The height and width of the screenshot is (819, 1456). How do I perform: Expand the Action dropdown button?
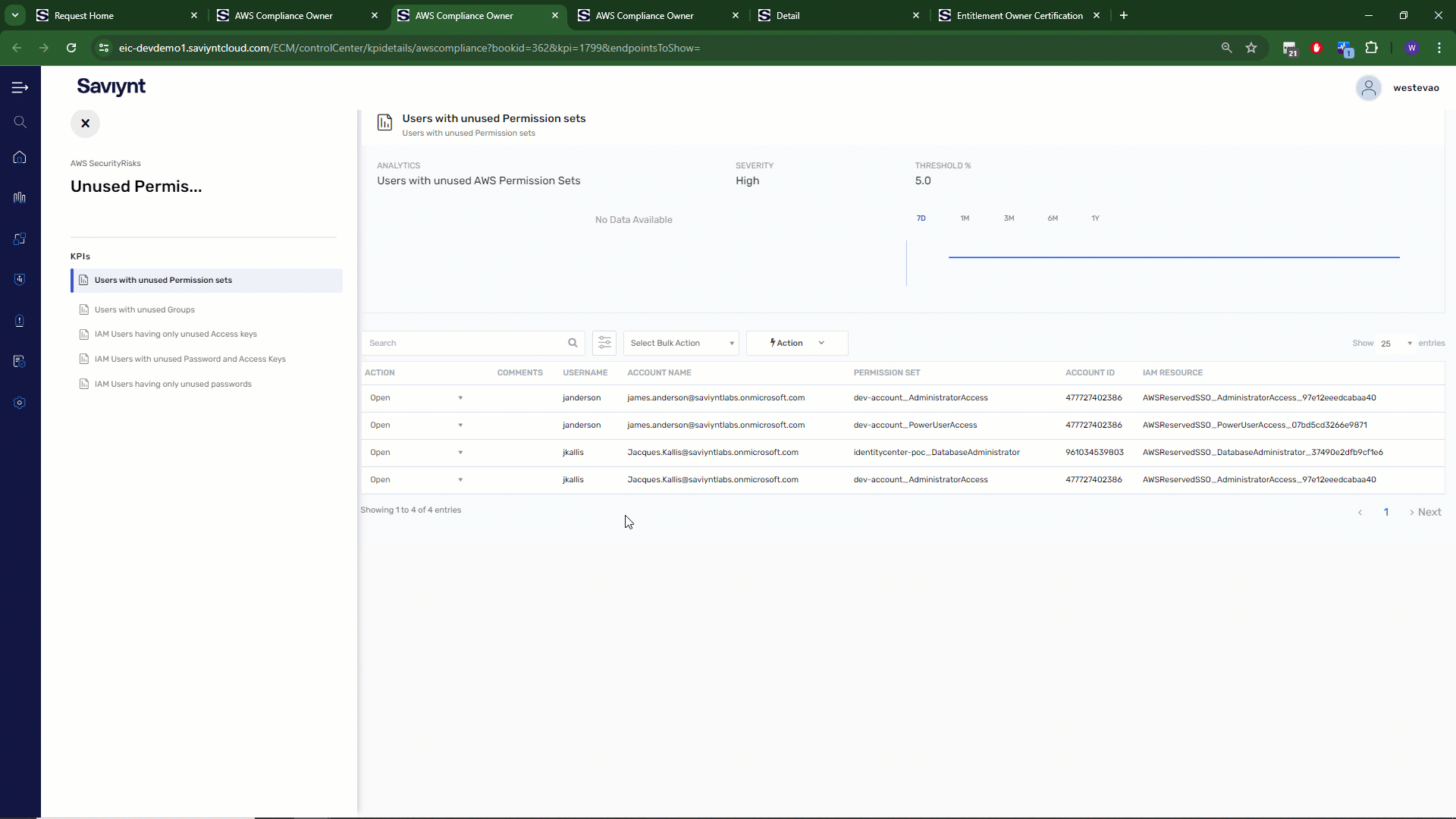pos(797,343)
